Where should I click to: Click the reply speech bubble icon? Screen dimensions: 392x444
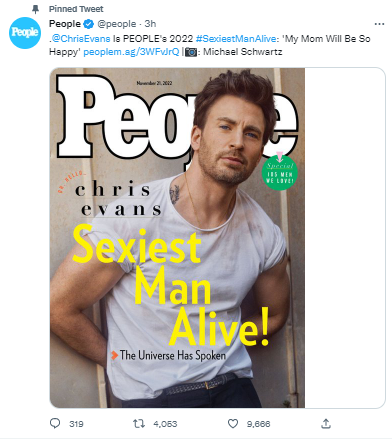(55, 423)
